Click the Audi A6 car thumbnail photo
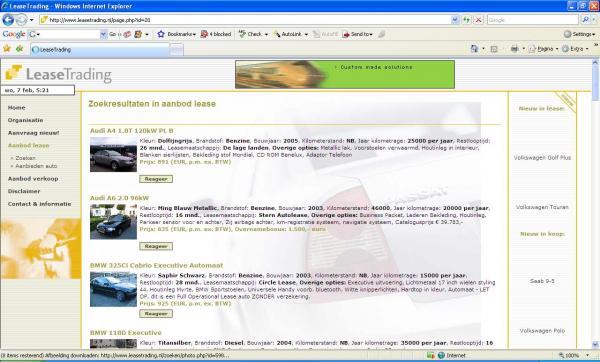The width and height of the screenshot is (600, 362). coord(113,222)
